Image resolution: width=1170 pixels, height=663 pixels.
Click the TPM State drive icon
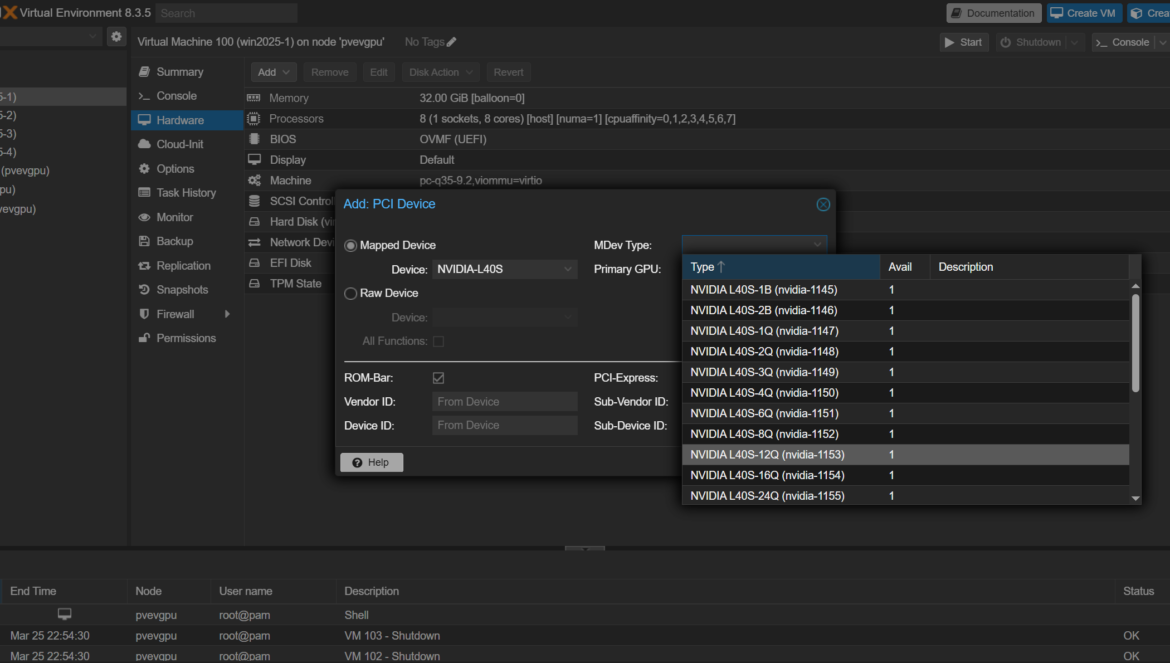click(x=254, y=283)
